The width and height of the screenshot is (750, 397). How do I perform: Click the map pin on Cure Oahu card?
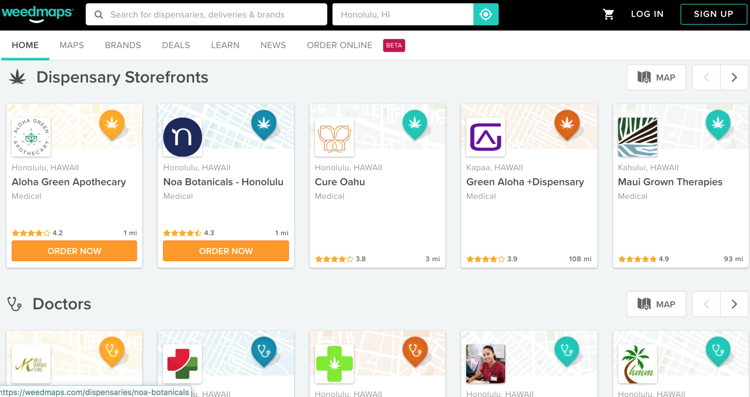click(x=415, y=125)
